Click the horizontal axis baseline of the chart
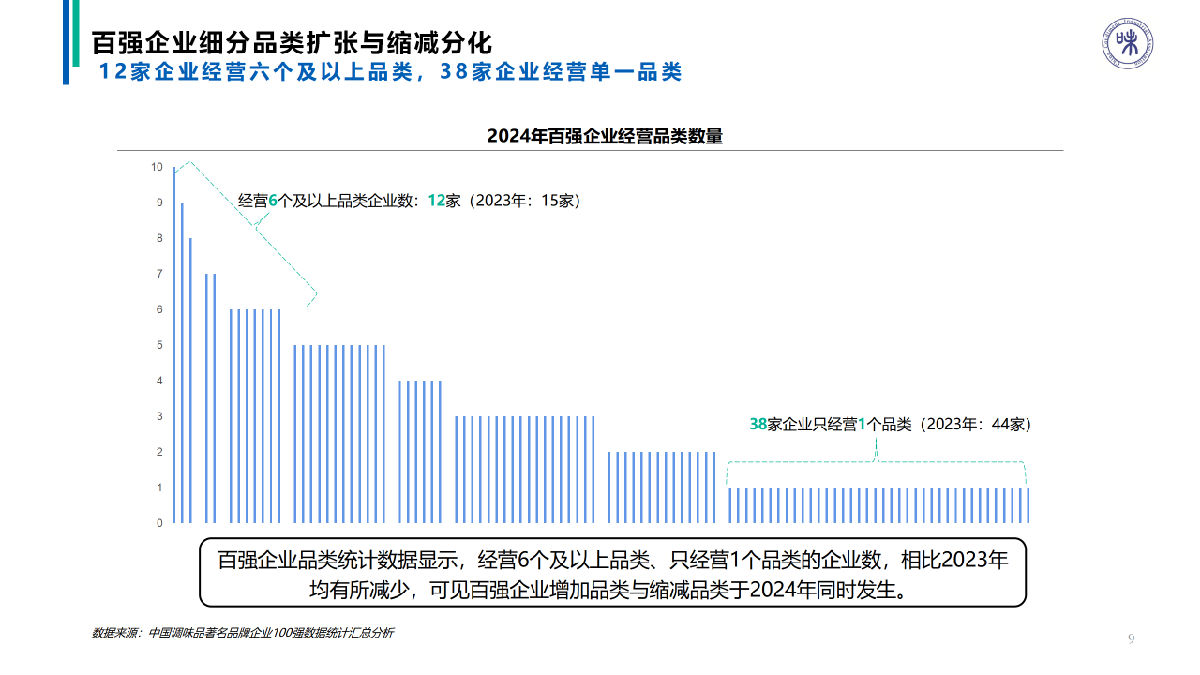1200x675 pixels. coord(600,521)
